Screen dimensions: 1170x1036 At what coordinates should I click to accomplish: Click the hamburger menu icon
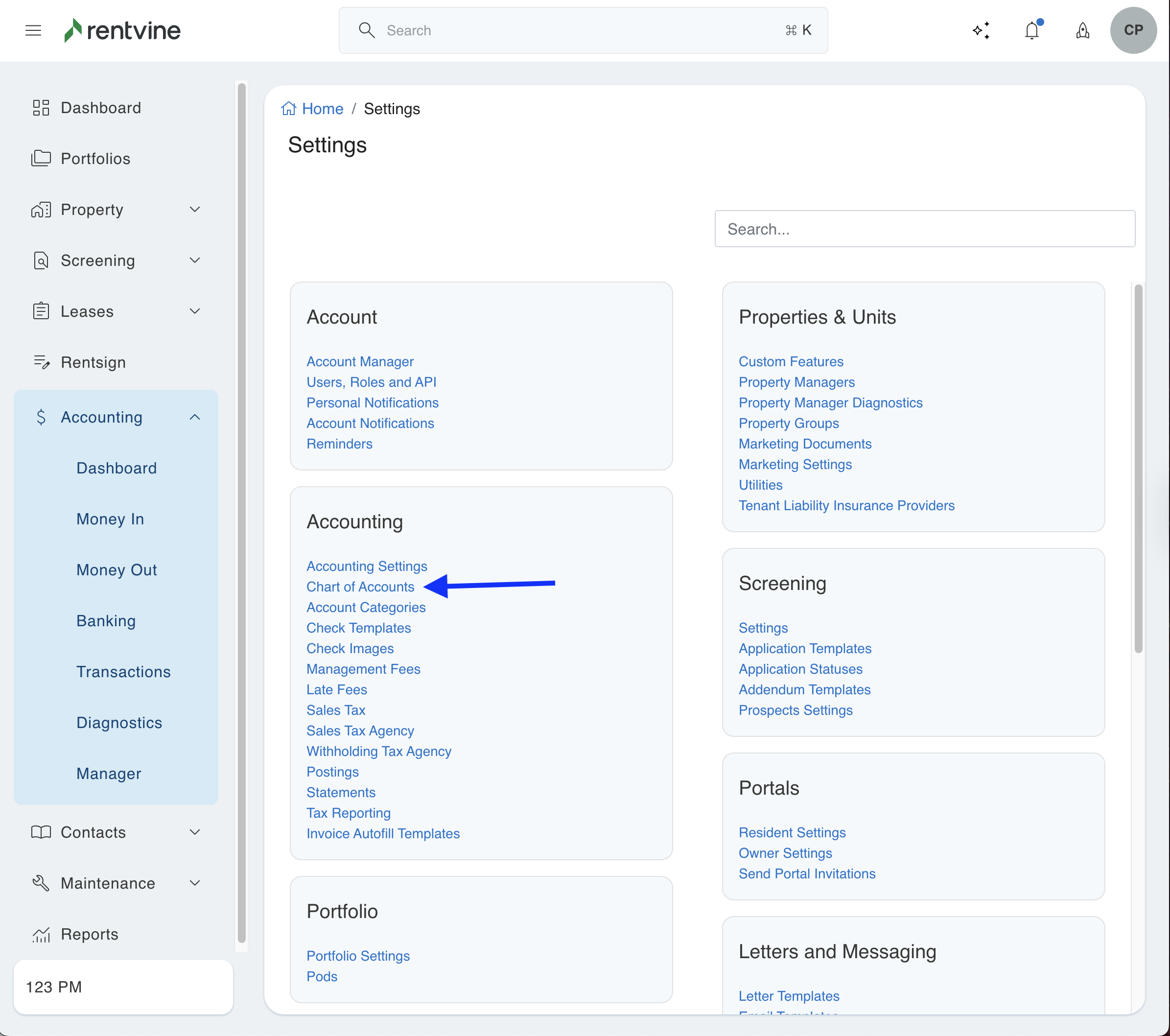click(x=33, y=30)
